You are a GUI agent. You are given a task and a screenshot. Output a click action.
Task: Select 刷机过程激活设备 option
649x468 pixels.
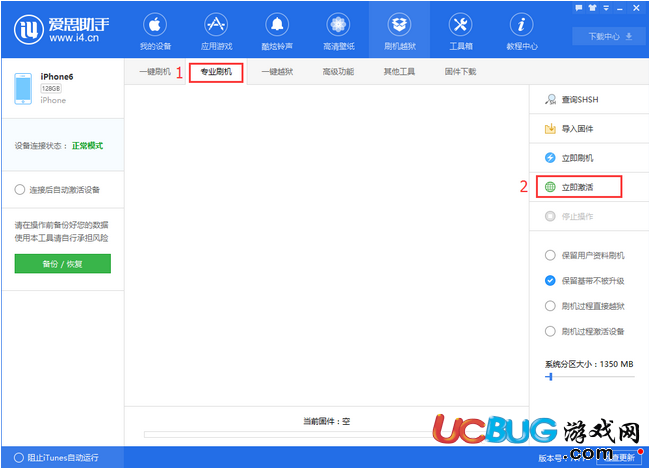point(550,331)
